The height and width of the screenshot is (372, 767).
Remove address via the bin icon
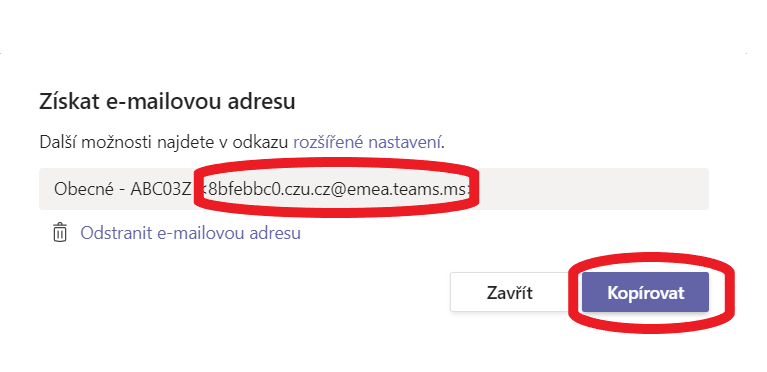[x=60, y=232]
